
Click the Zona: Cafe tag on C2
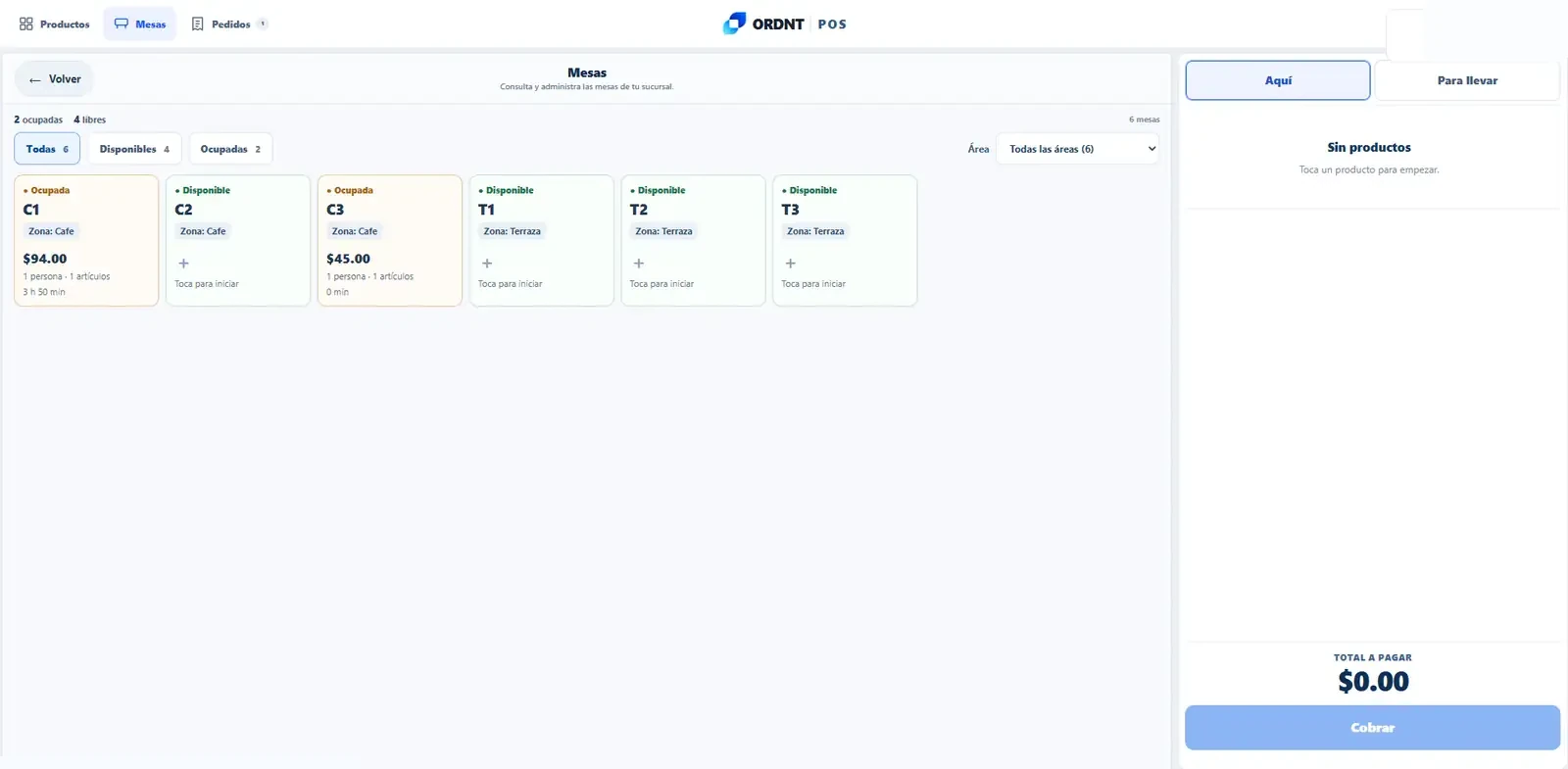tap(203, 231)
